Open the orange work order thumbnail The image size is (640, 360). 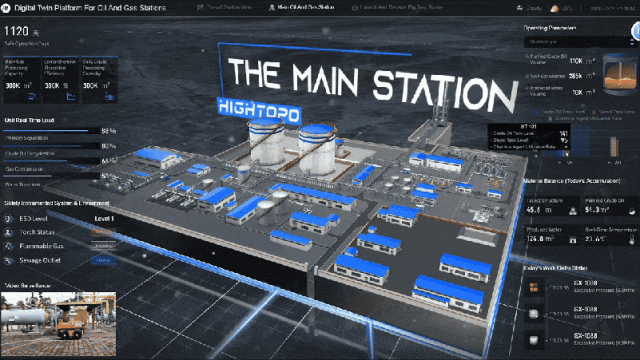coord(533,287)
